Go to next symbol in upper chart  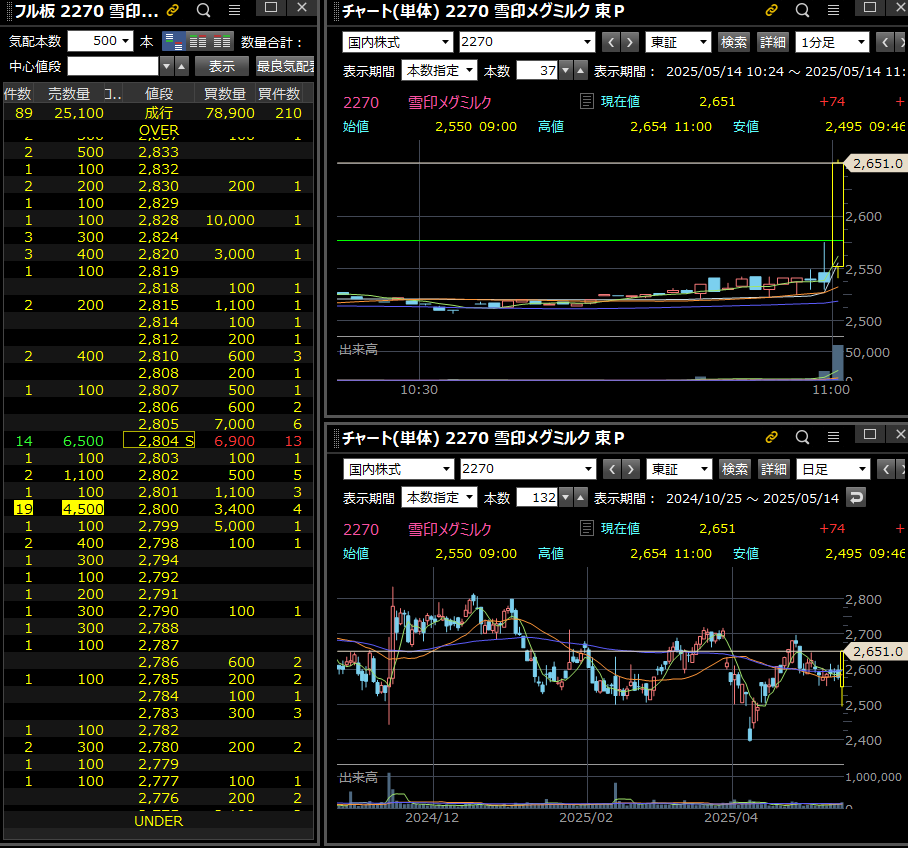coord(630,42)
